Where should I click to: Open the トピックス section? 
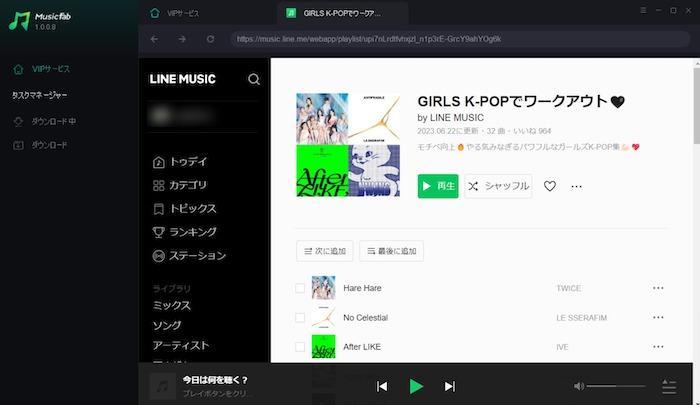pyautogui.click(x=184, y=209)
